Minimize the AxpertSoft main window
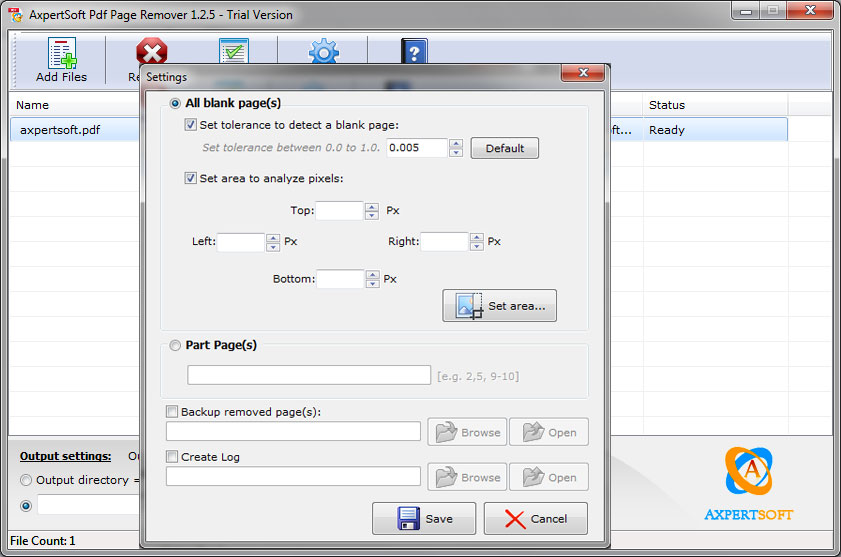This screenshot has width=841, height=557. [x=746, y=11]
